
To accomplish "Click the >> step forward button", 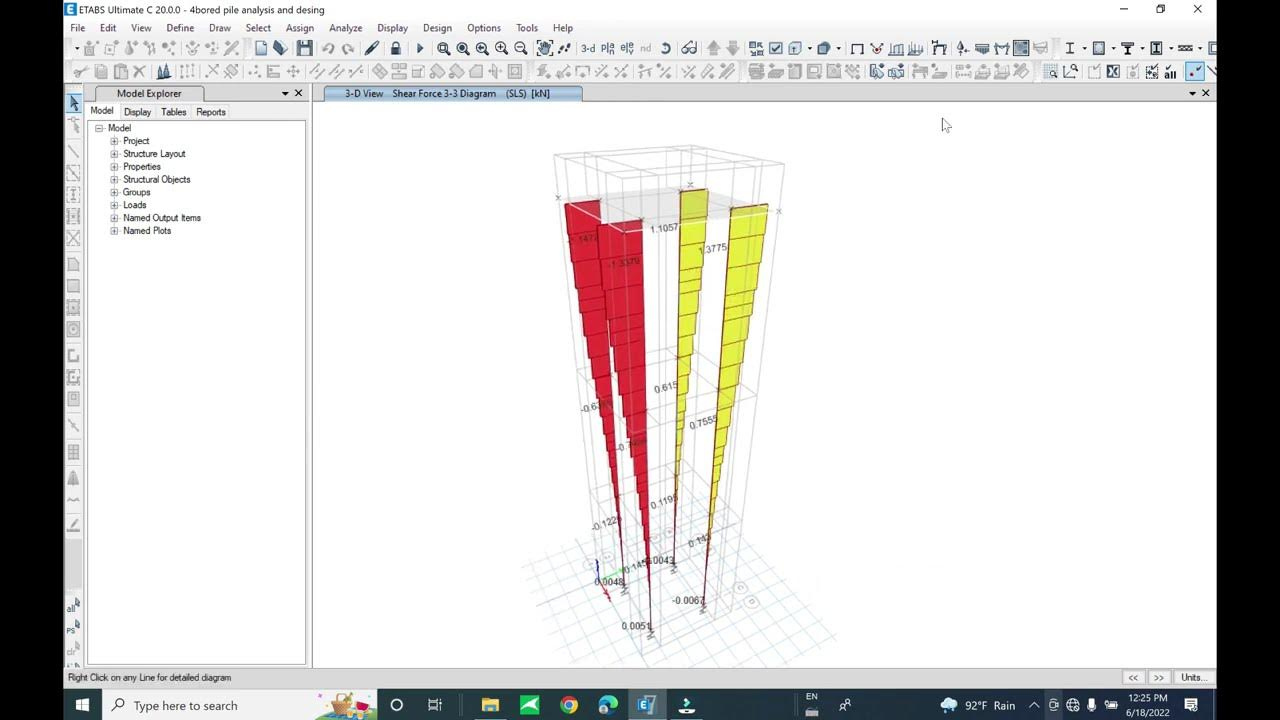I will click(1159, 677).
